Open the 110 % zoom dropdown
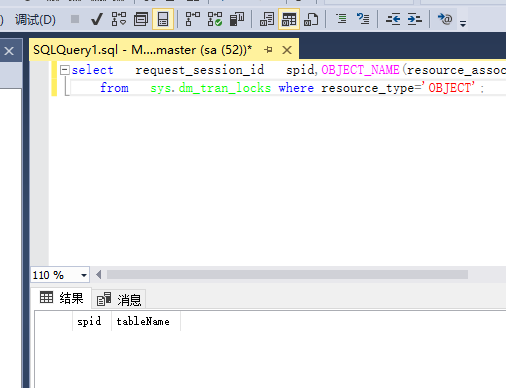 84,275
